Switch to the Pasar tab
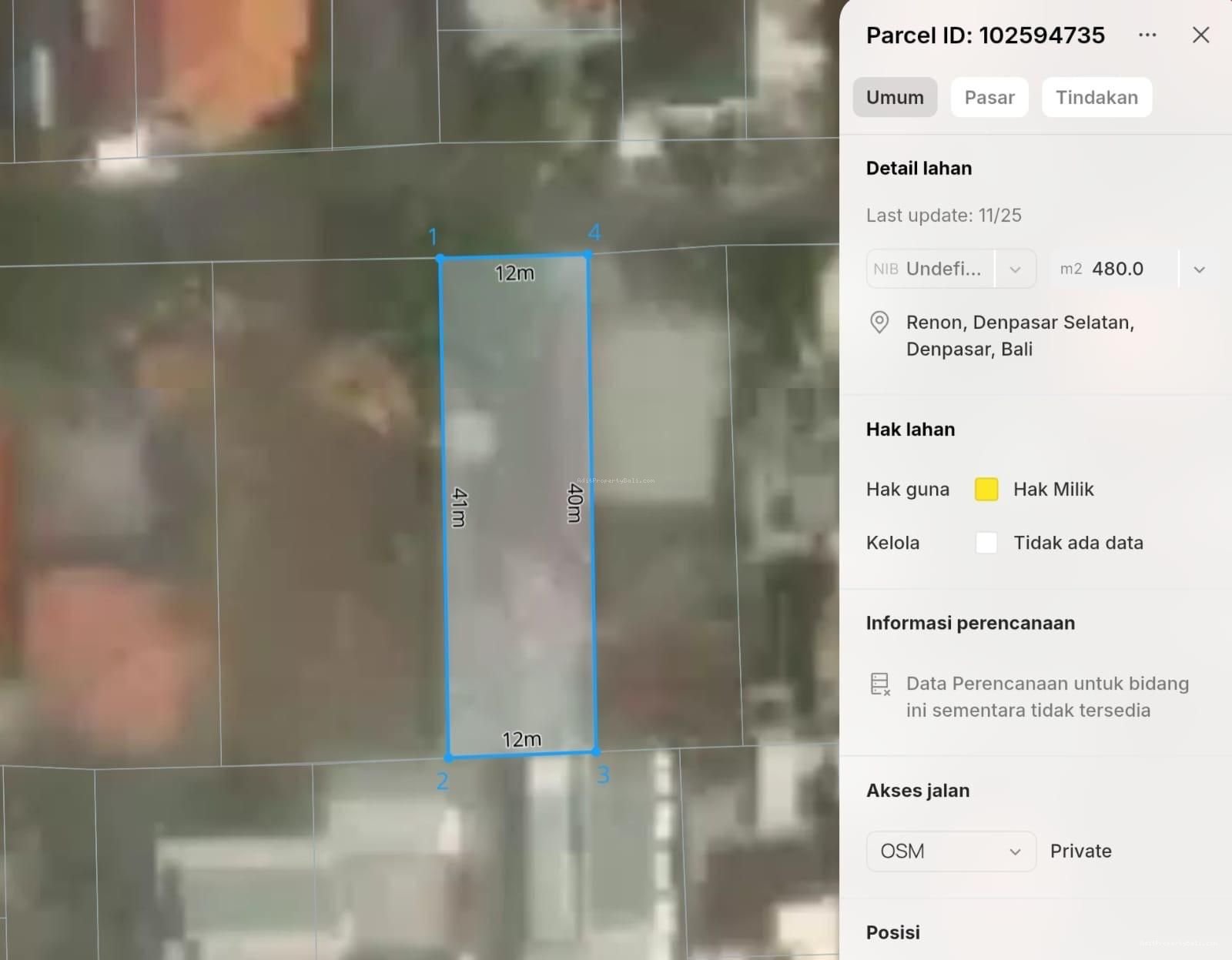Screen dimensions: 1232x960 click(x=989, y=98)
